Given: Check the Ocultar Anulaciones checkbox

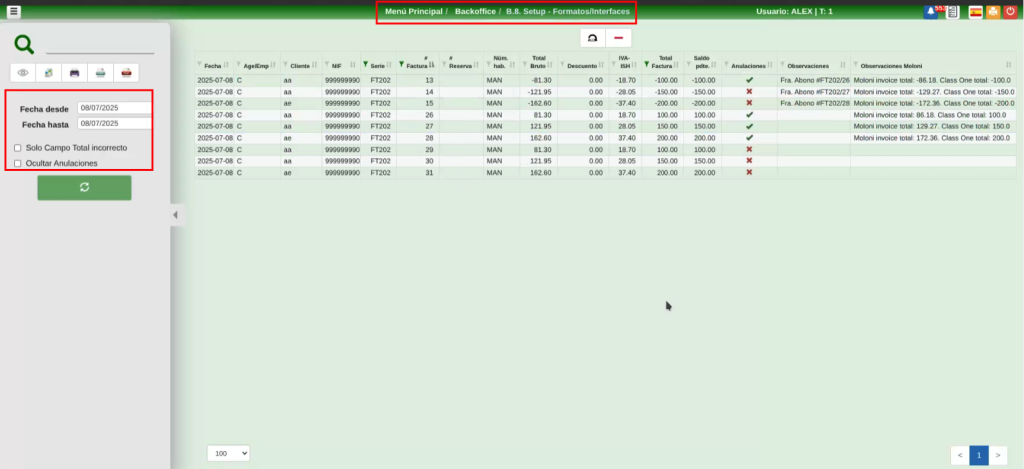Looking at the screenshot, I should tap(18, 163).
